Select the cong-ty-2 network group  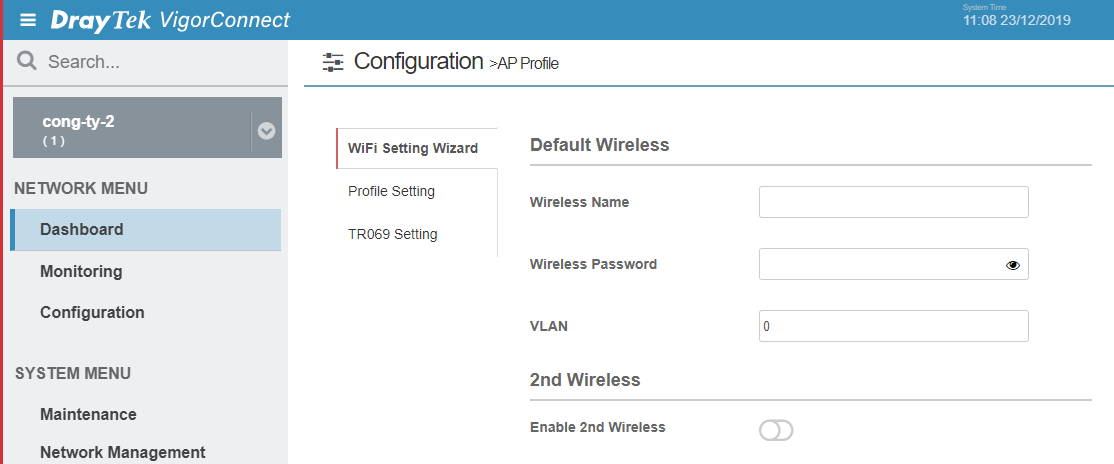click(132, 128)
